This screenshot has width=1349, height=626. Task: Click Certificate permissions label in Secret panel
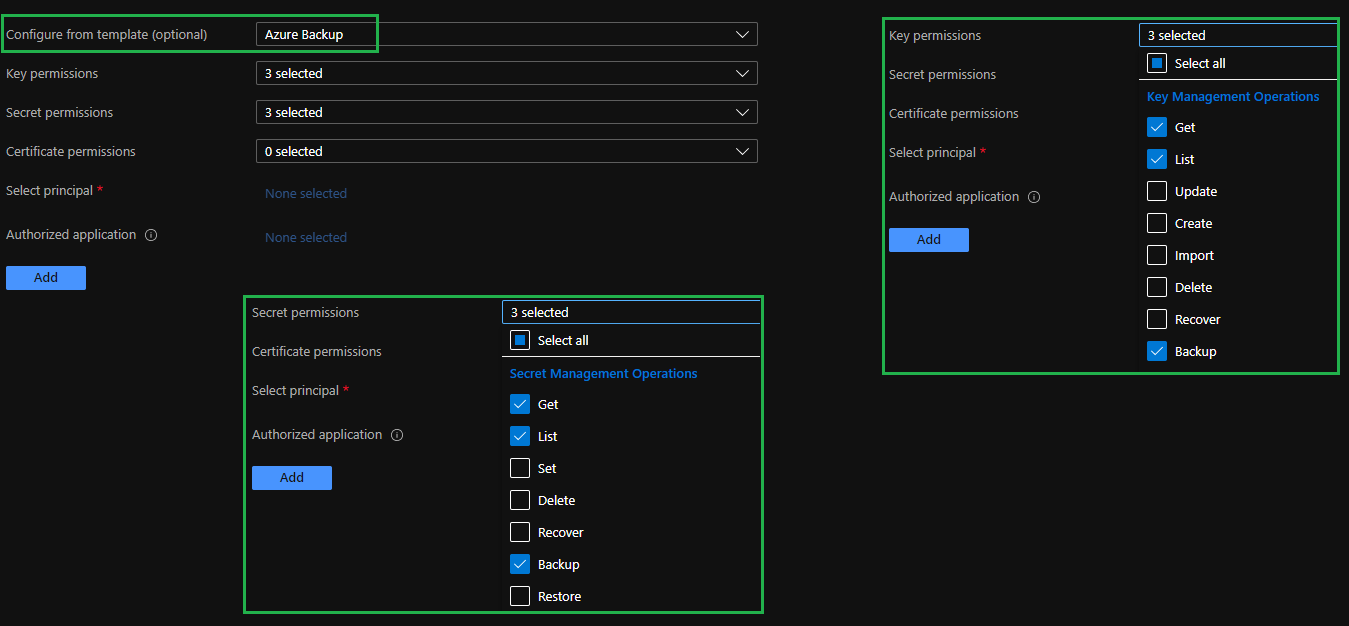tap(317, 351)
